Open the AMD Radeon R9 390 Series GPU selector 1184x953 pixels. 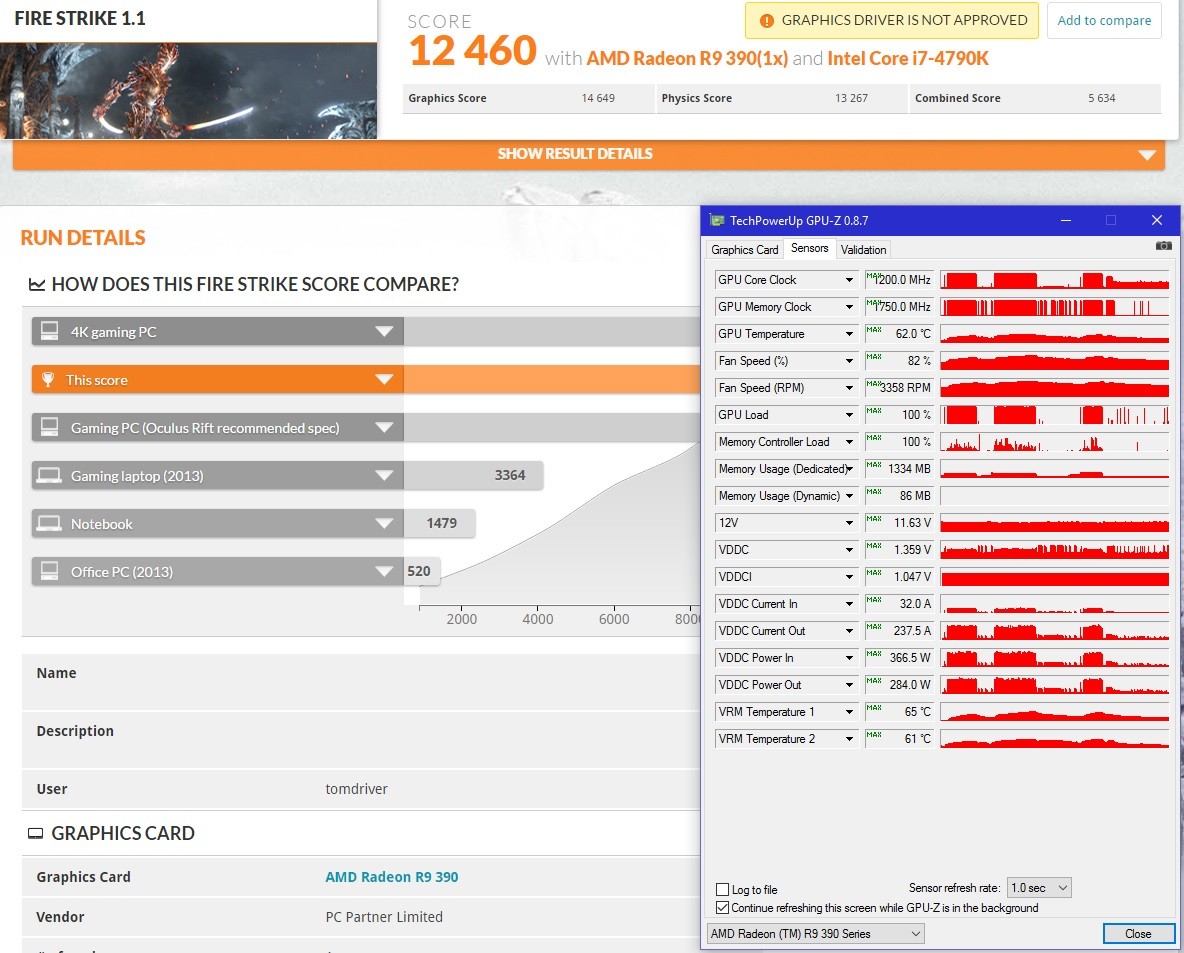point(816,934)
